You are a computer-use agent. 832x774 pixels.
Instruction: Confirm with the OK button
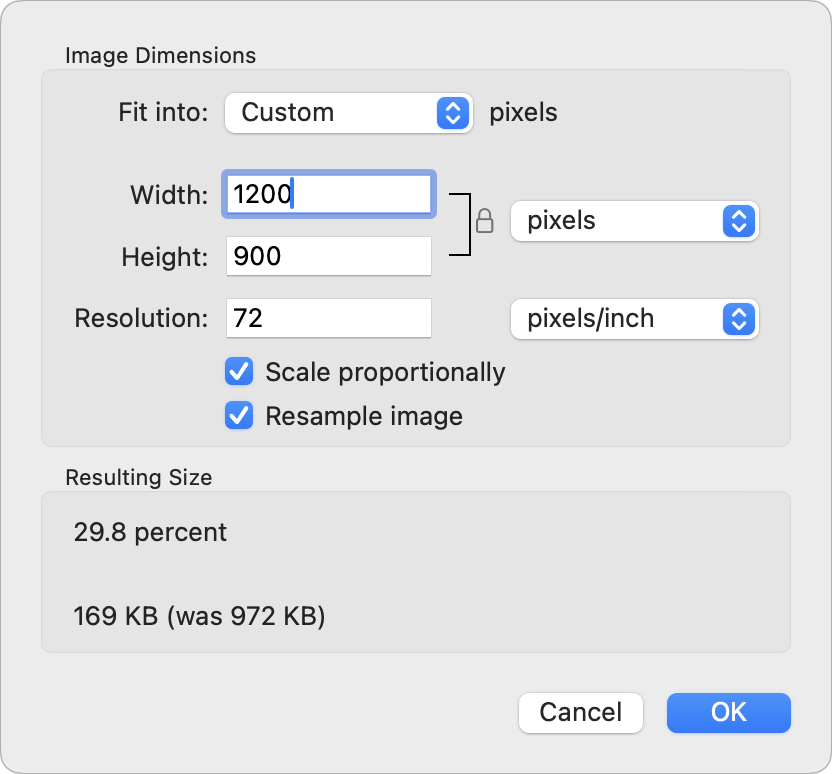click(x=728, y=712)
